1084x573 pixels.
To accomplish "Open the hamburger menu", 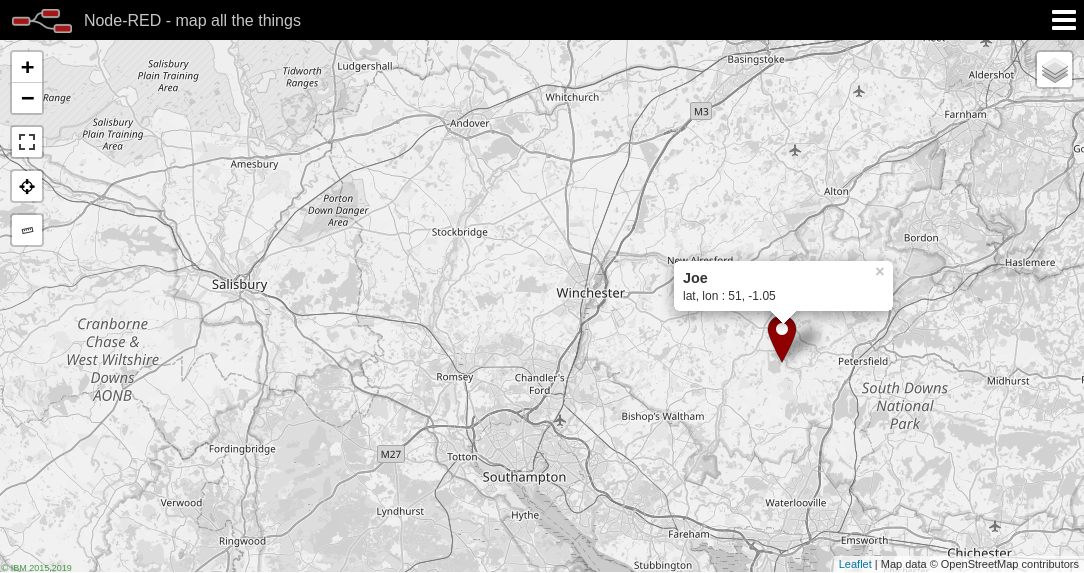I will [1063, 20].
